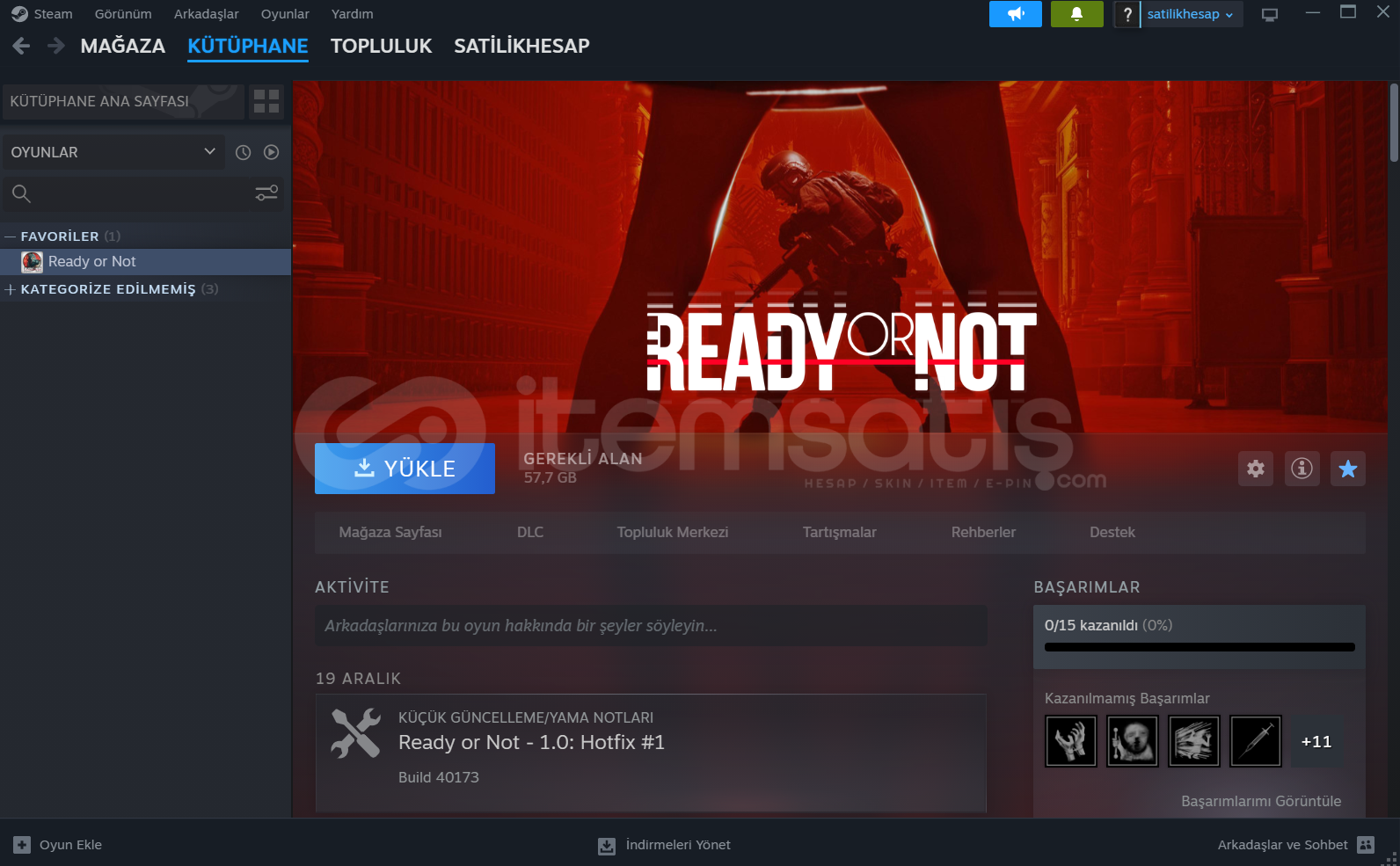This screenshot has width=1400, height=866.
Task: Open the Oyunlar menu
Action: coord(285,14)
